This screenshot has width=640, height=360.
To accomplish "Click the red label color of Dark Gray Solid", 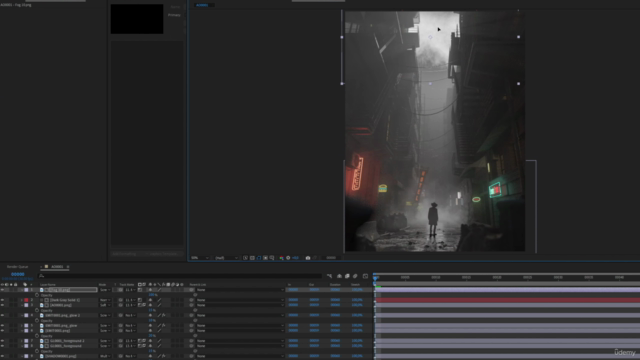I will (27, 300).
